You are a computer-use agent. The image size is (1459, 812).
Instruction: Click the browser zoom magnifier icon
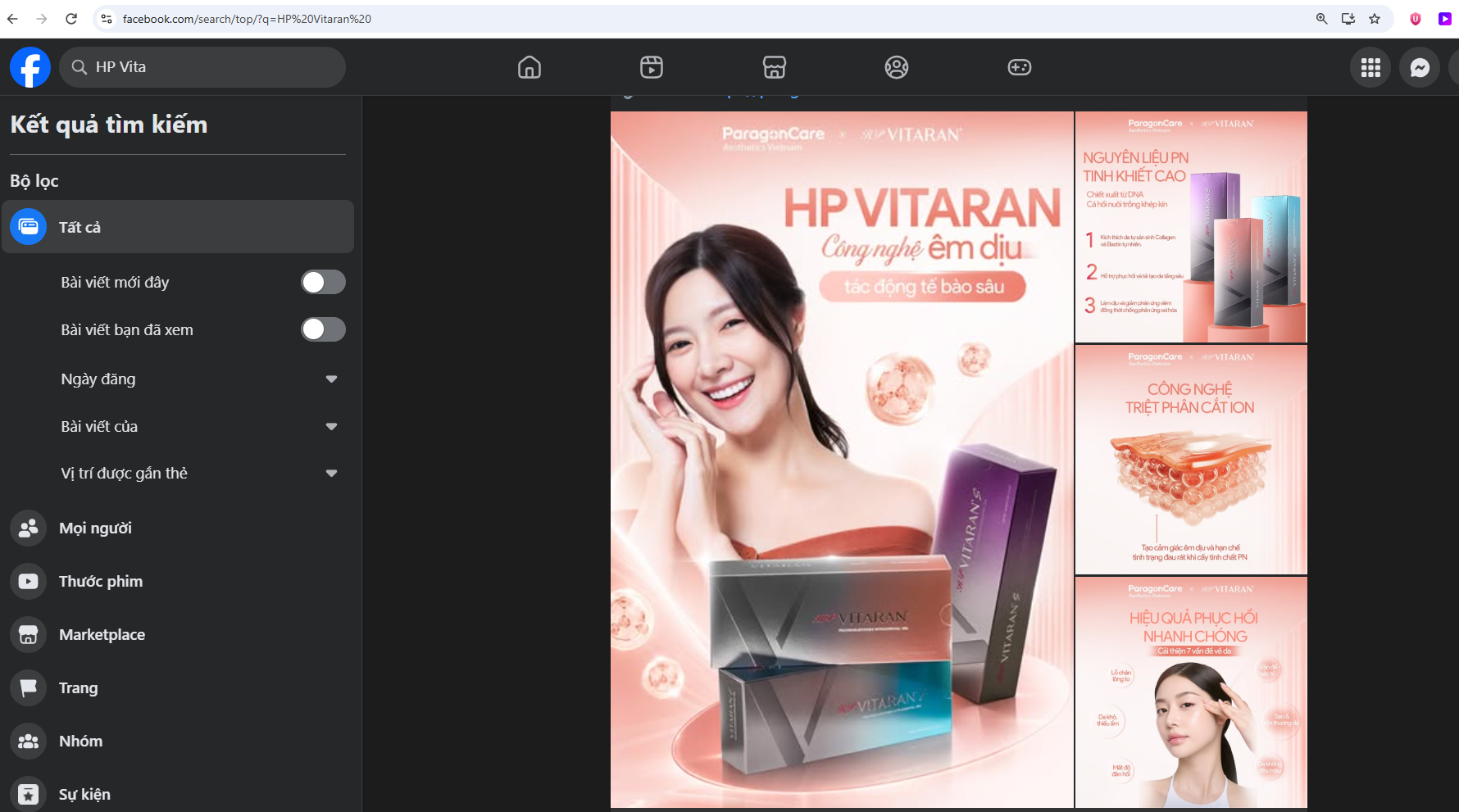coord(1321,19)
